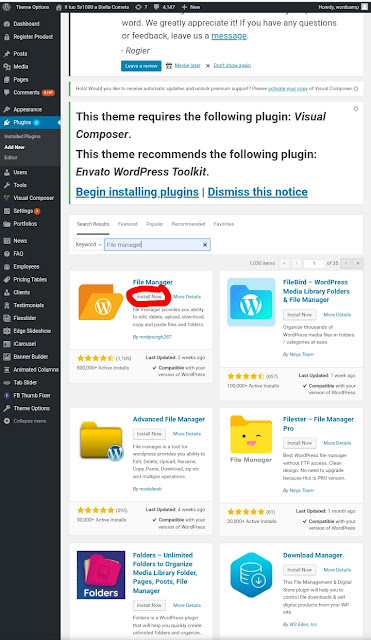371x640 pixels.
Task: Select the Search Results tab
Action: tap(93, 224)
